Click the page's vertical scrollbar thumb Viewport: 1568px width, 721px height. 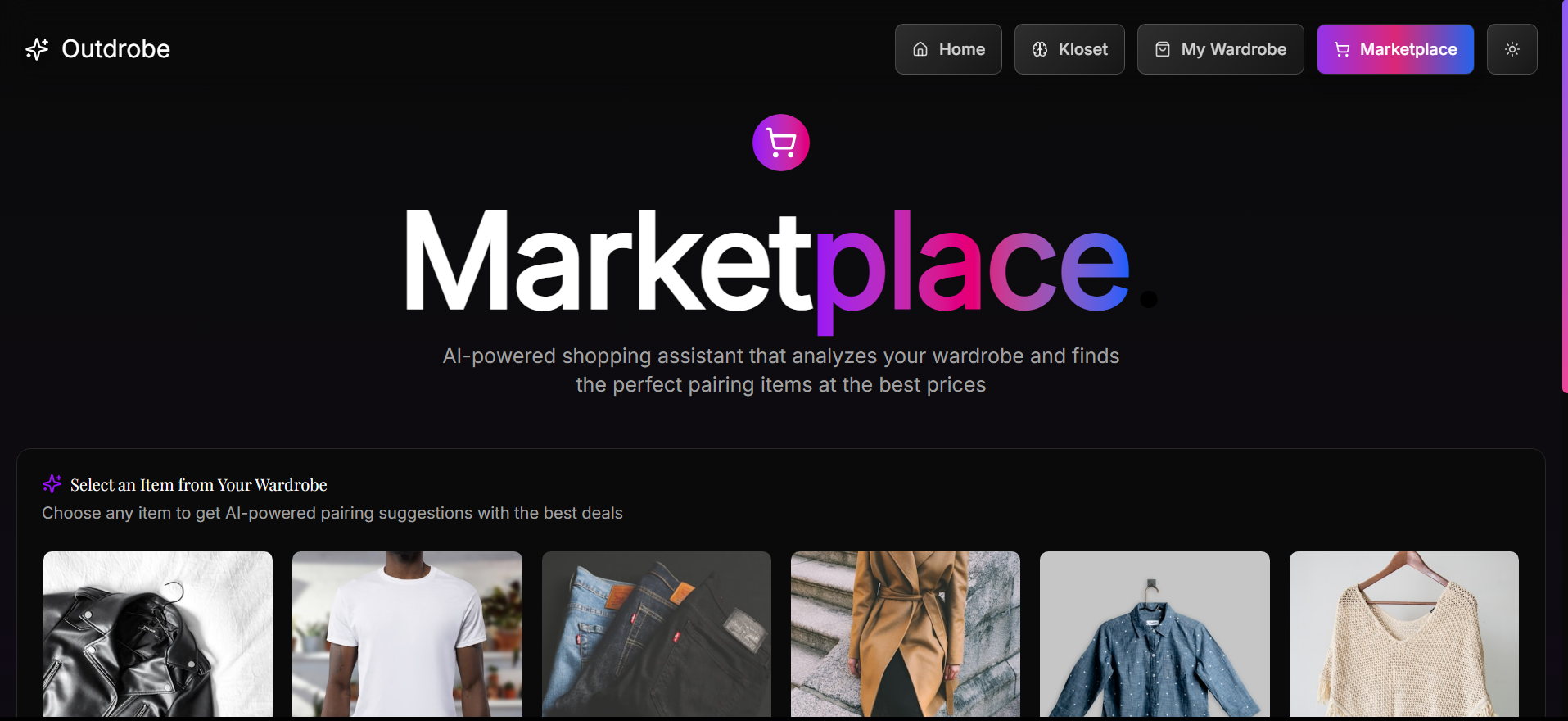tap(1565, 197)
